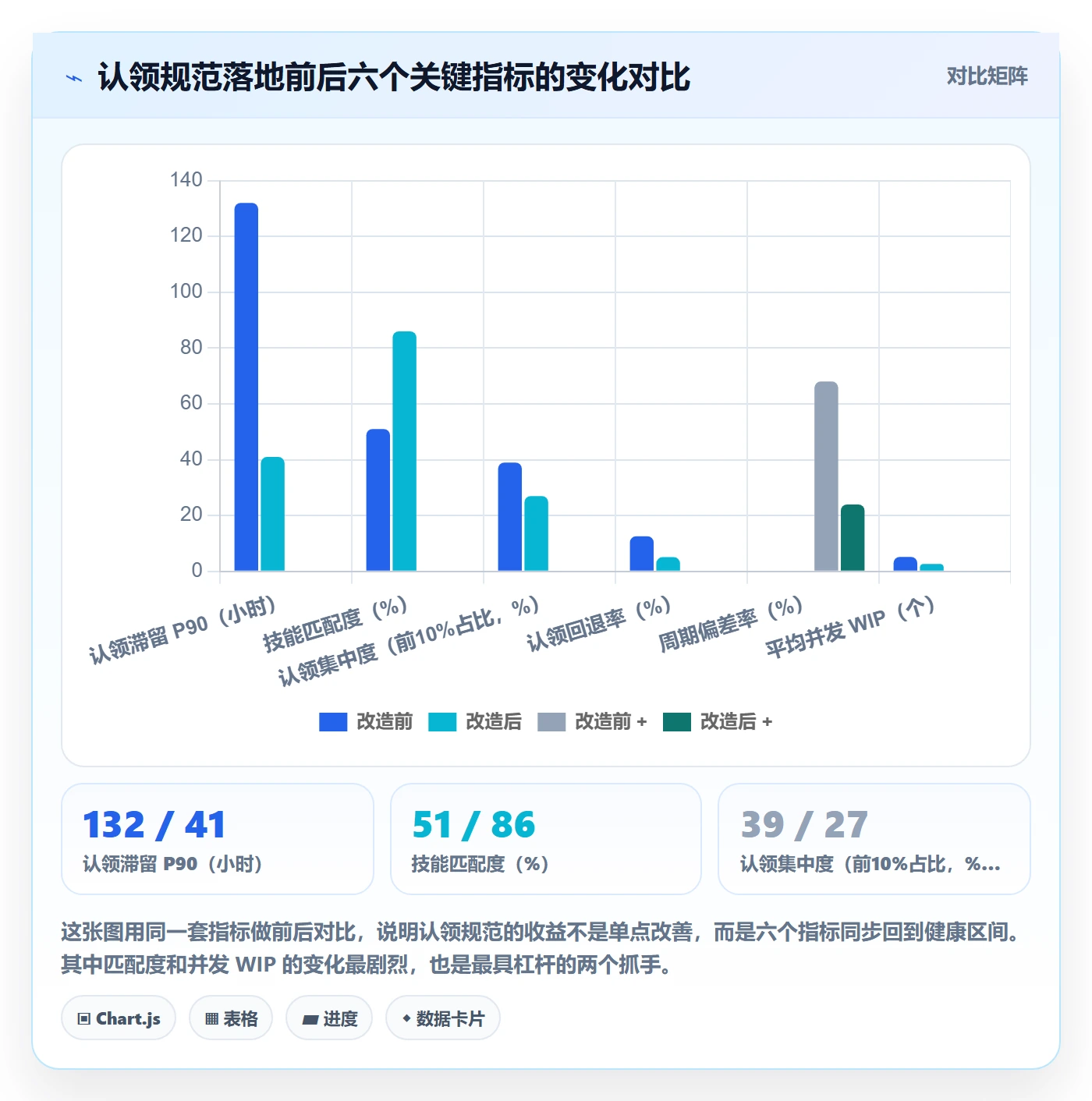Click the gray 周期偏差率 before bar
1092x1101 pixels.
(826, 476)
